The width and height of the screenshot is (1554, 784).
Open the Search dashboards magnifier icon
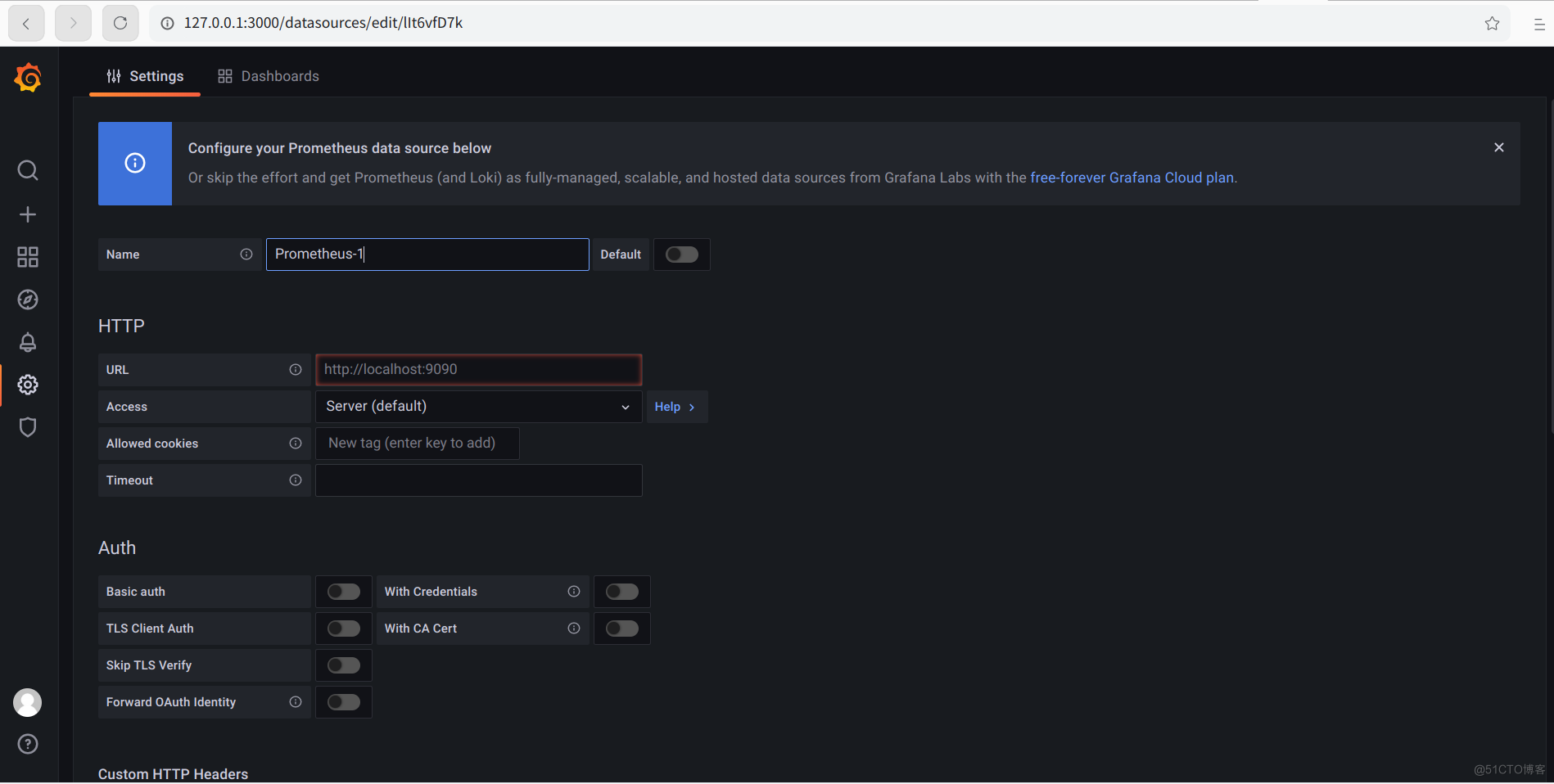coord(28,170)
